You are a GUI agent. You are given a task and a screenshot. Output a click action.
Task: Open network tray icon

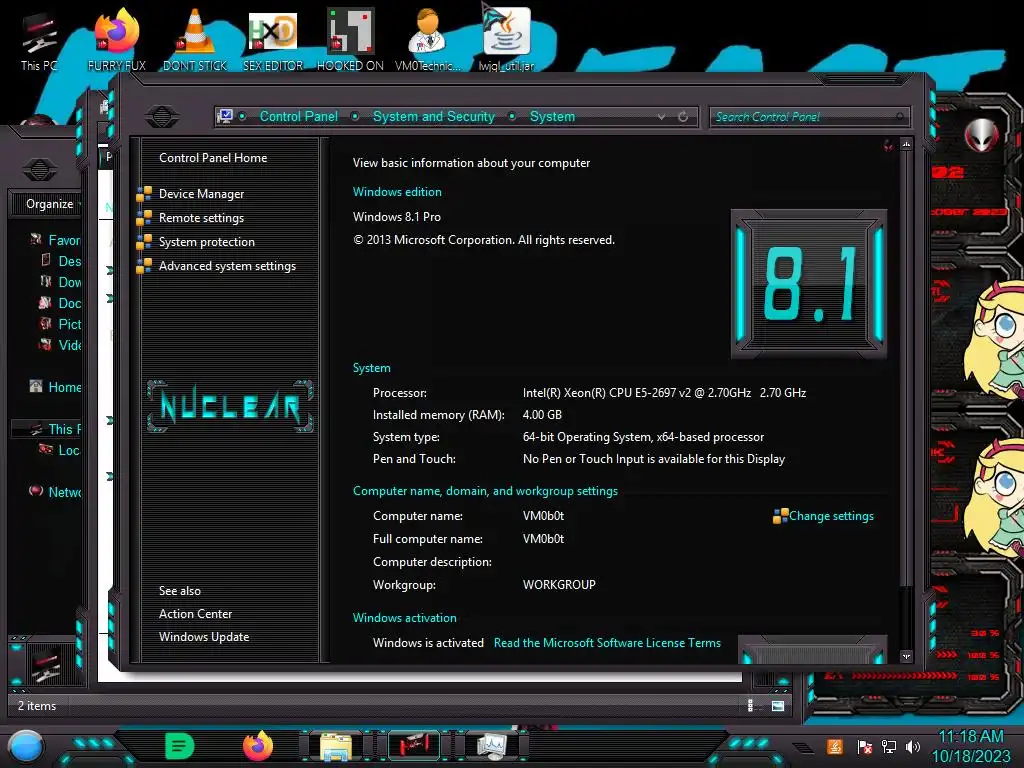888,746
